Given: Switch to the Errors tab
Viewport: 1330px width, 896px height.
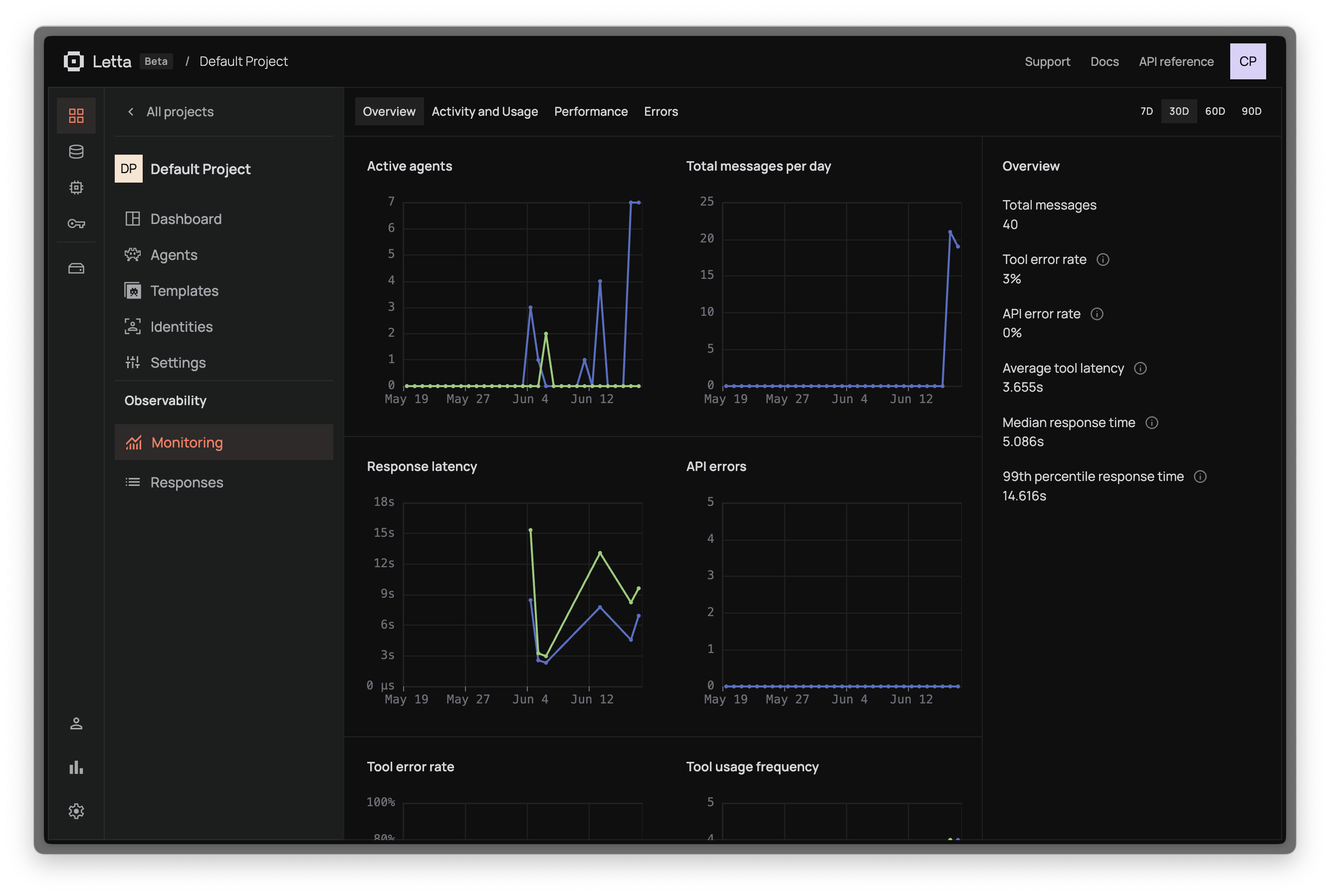Looking at the screenshot, I should 661,111.
